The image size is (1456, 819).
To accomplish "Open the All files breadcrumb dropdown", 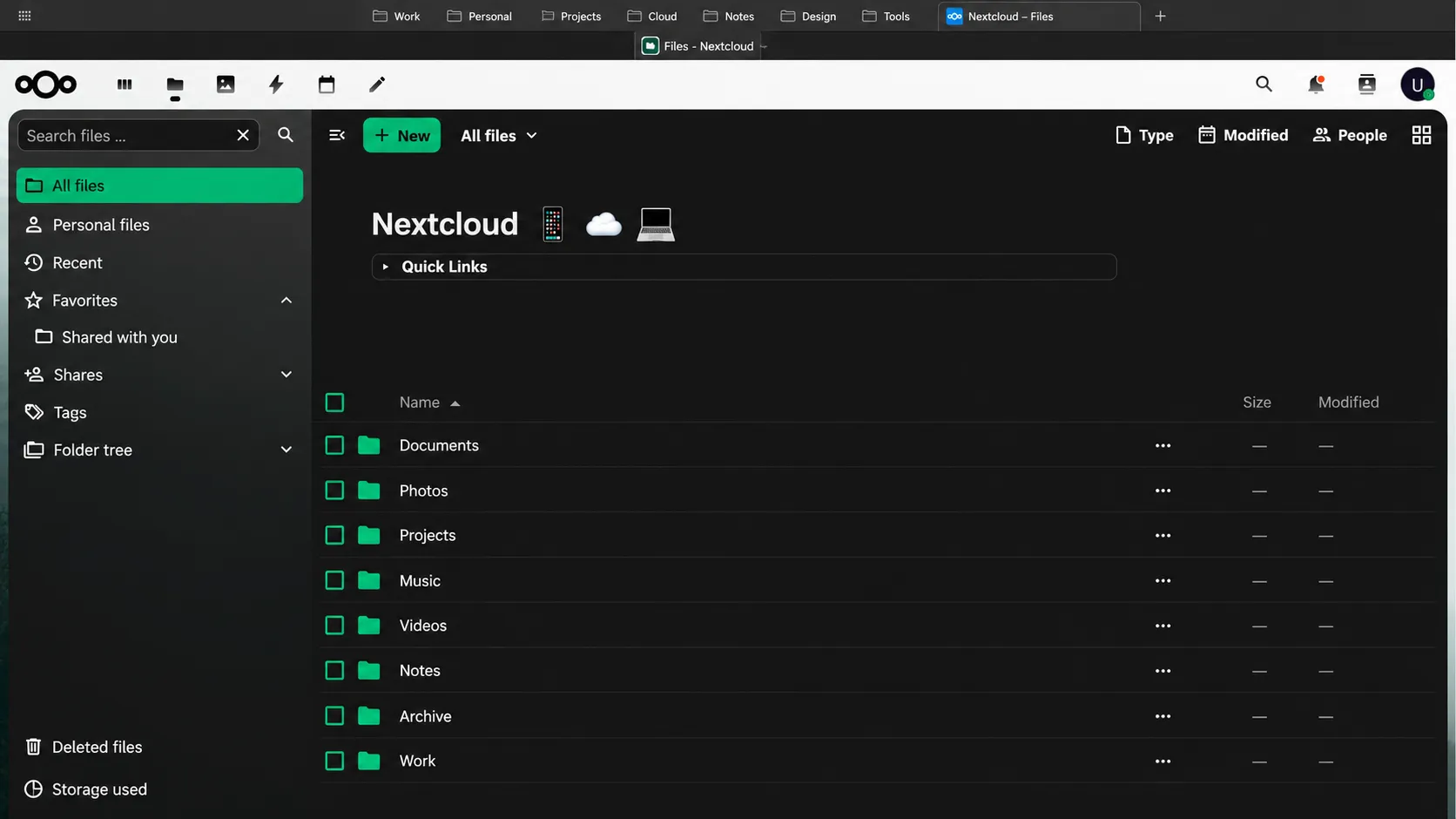I will (x=498, y=135).
